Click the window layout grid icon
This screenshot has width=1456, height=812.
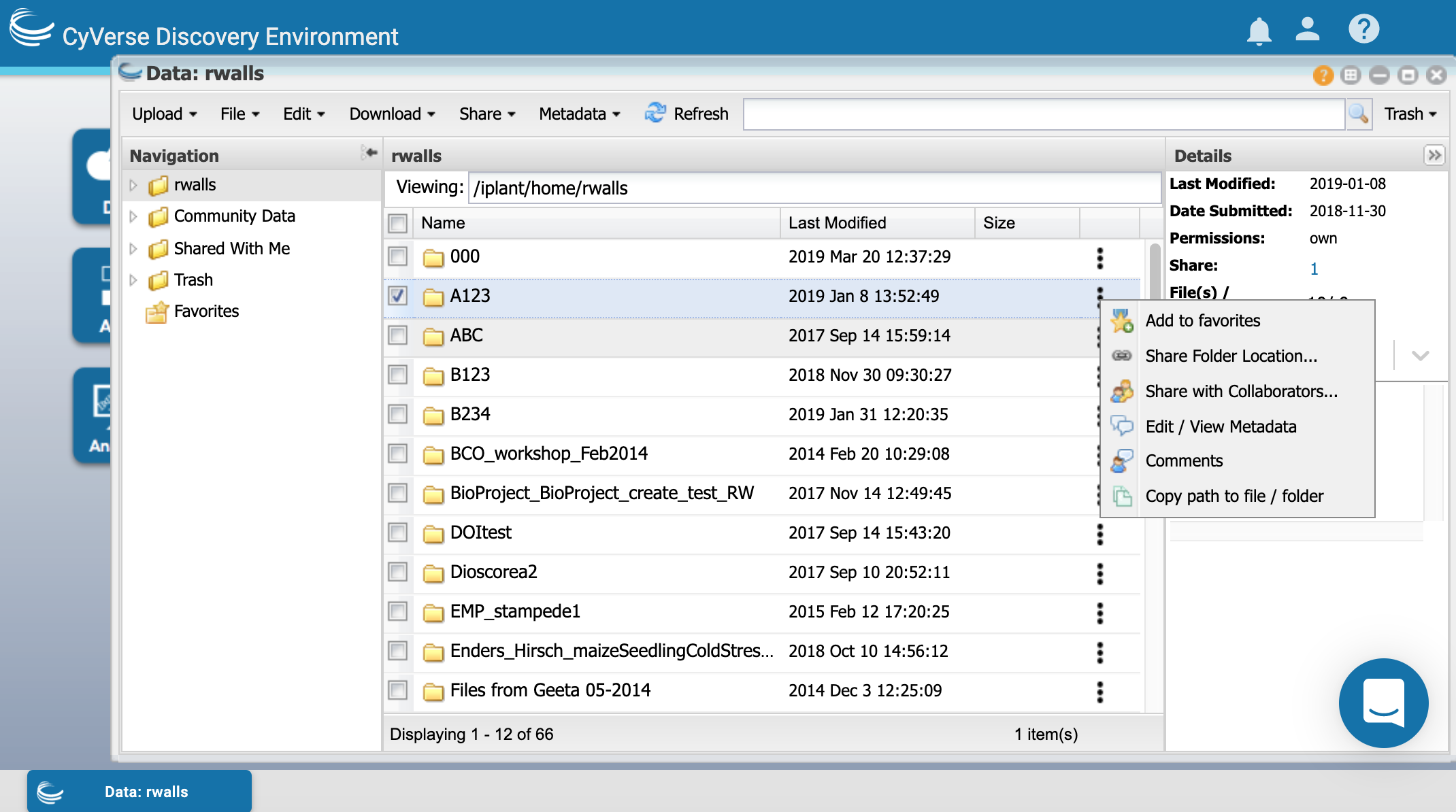[x=1351, y=75]
